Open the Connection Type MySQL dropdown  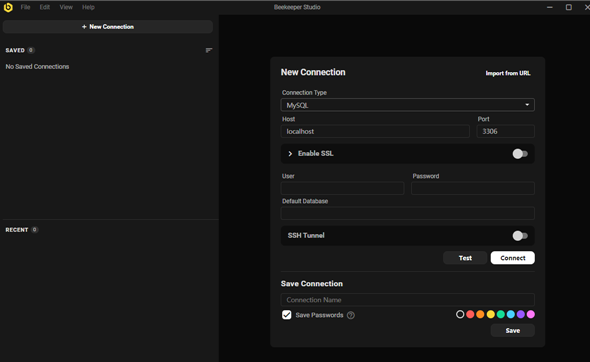[408, 105]
